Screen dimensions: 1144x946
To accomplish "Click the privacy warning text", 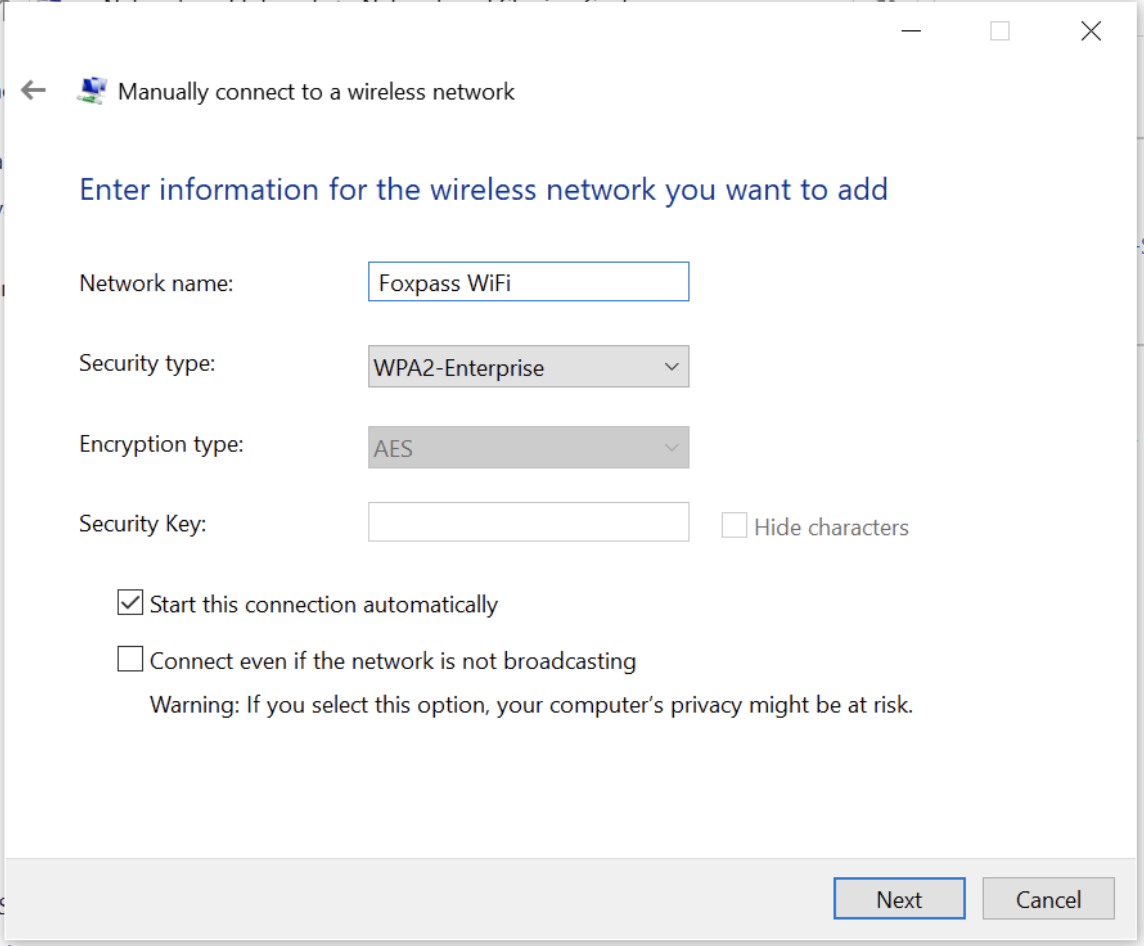I will 531,705.
